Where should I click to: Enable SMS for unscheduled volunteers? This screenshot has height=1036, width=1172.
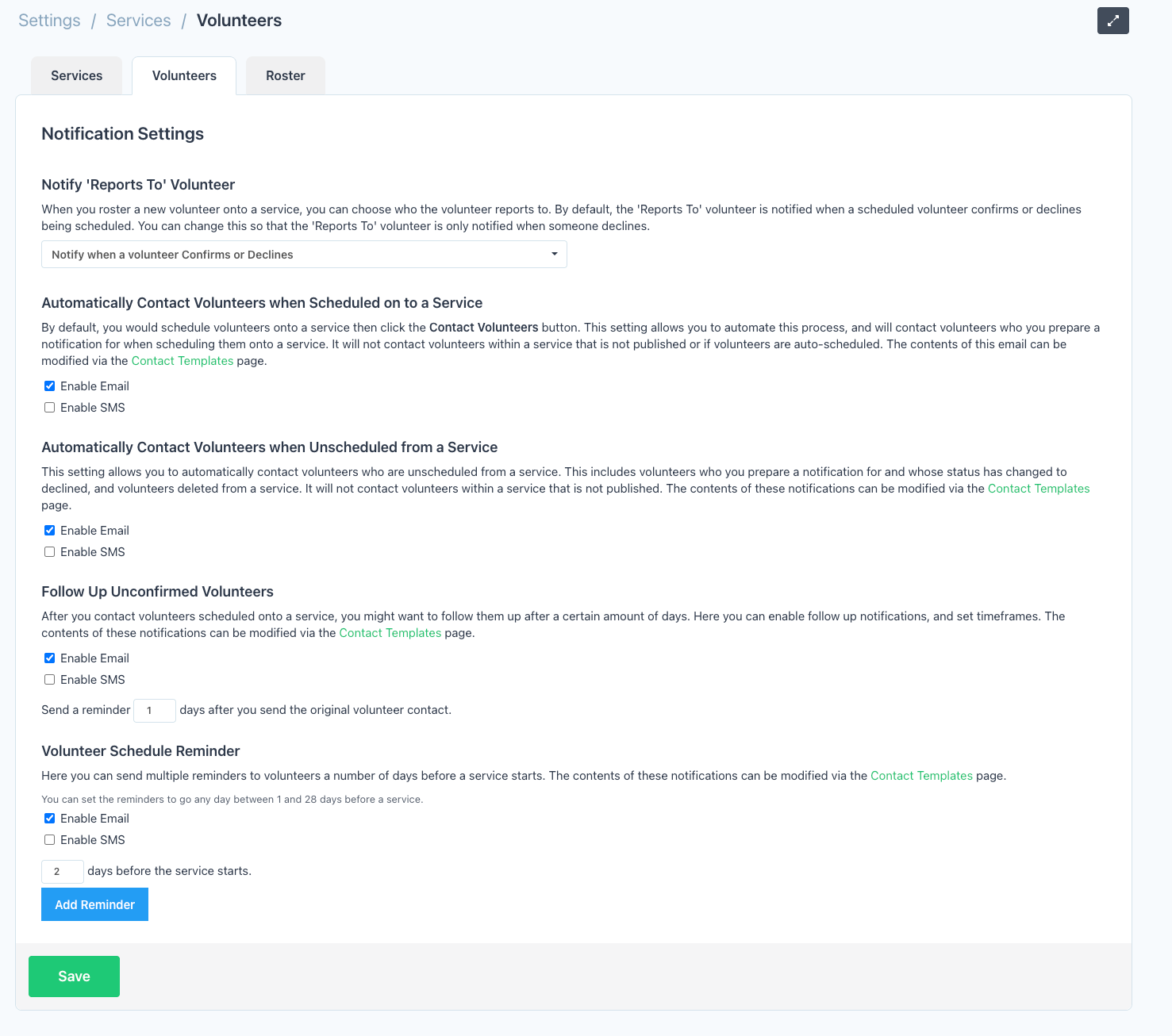50,552
